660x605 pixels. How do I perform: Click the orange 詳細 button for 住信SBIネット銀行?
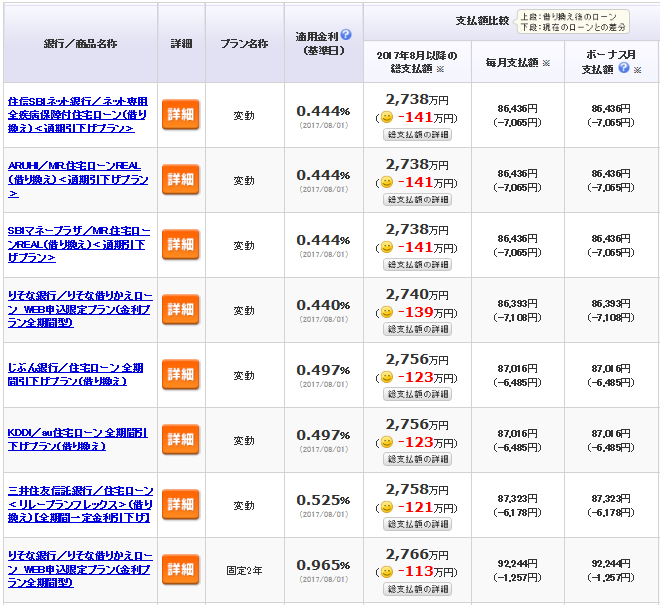[x=181, y=115]
